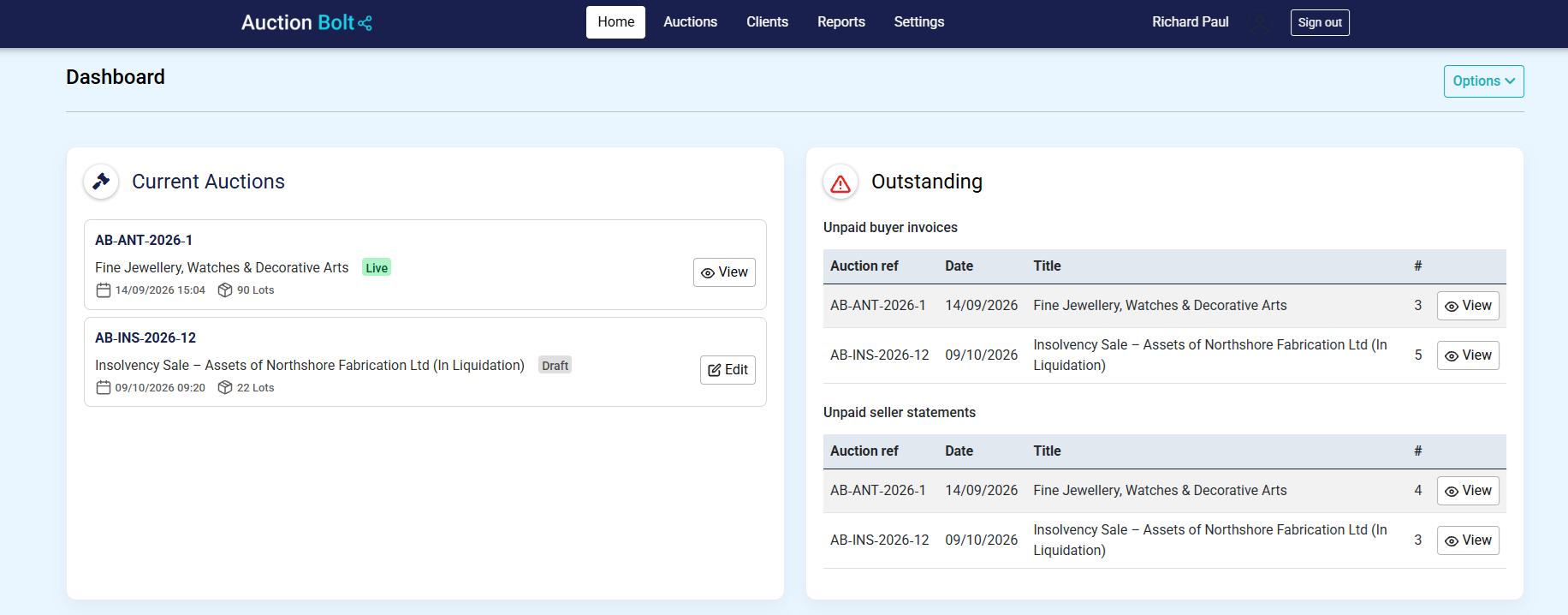This screenshot has height=615, width=1568.
Task: Expand the Options dropdown
Action: coord(1483,81)
